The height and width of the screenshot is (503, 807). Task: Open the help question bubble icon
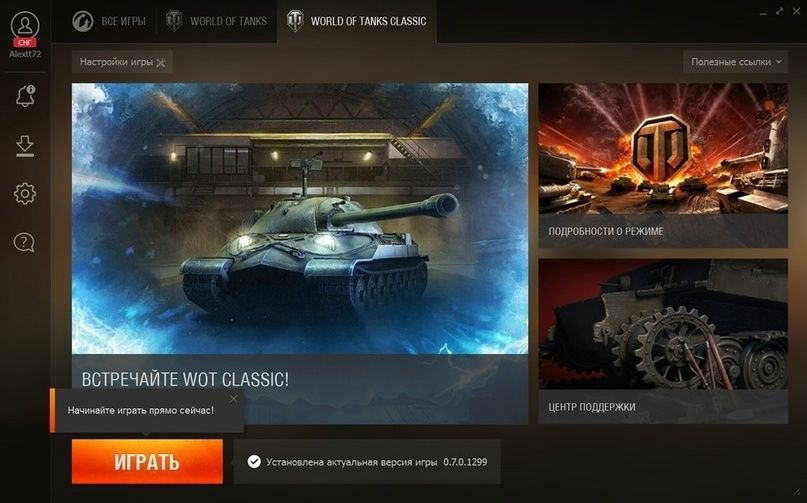pos(24,242)
